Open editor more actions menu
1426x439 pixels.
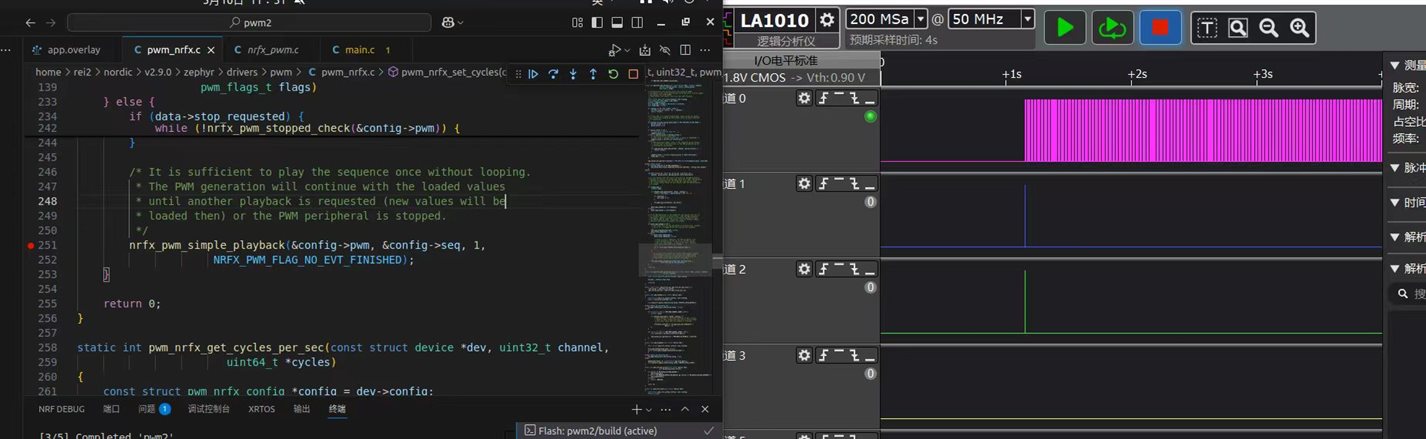coord(705,49)
